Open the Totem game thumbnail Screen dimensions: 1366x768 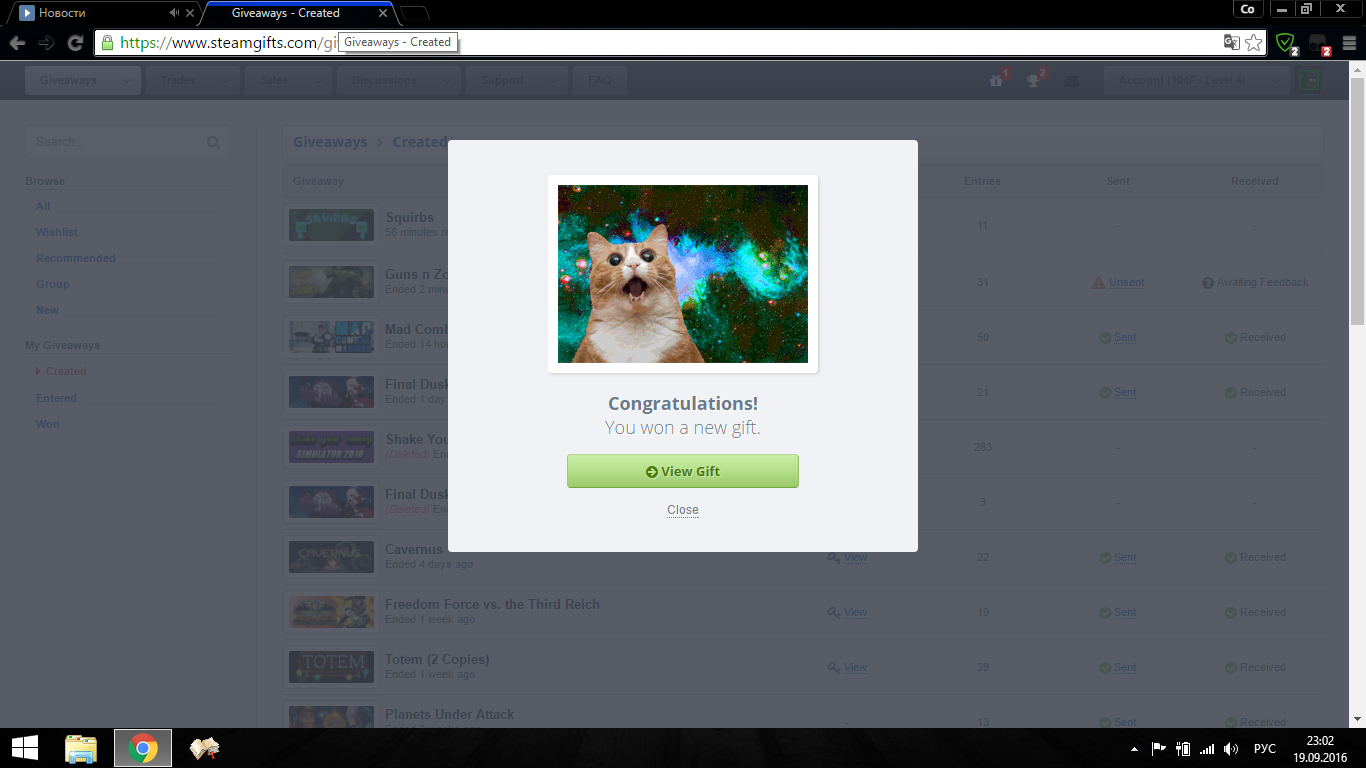point(331,667)
